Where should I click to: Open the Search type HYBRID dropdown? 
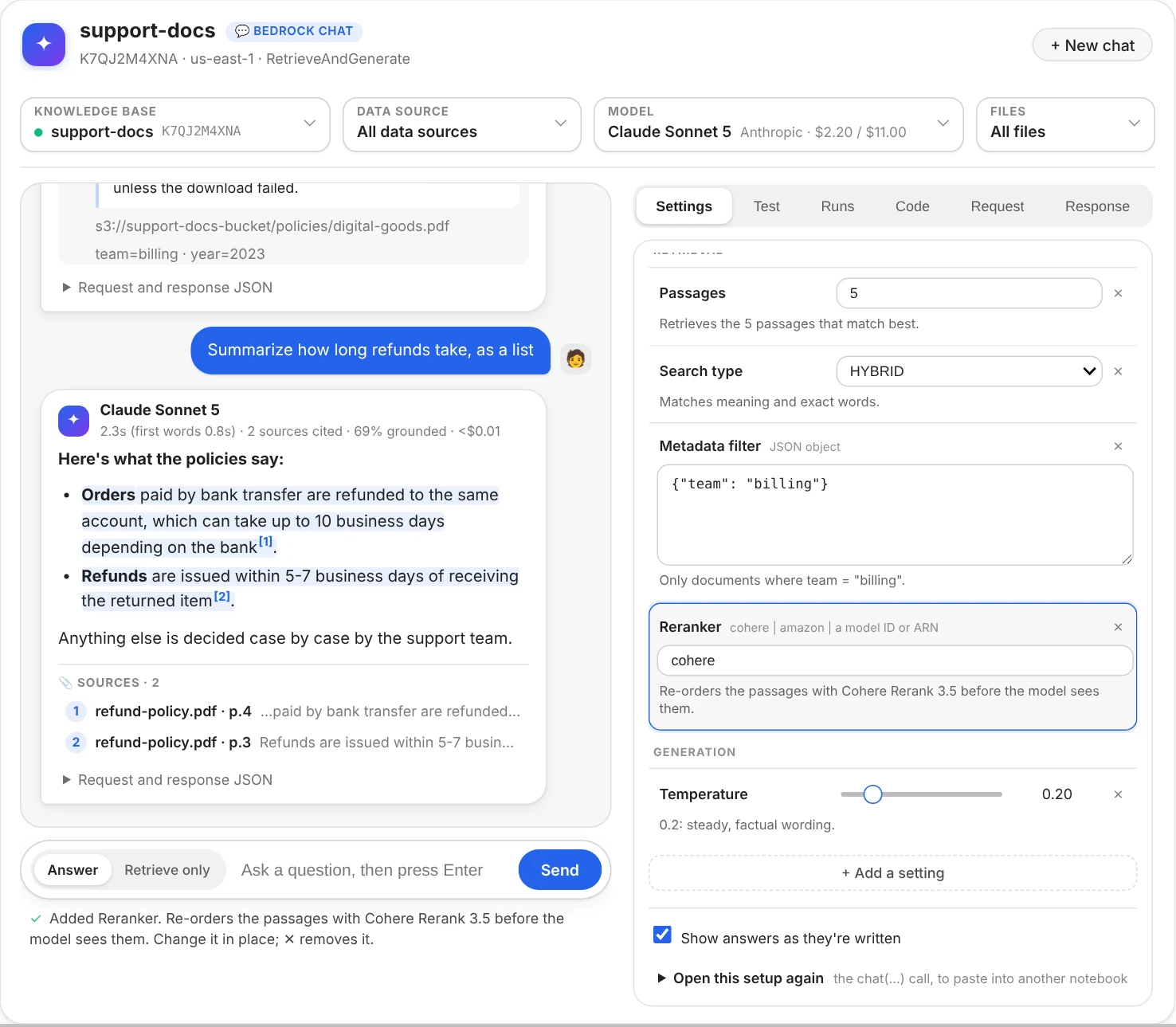tap(969, 371)
